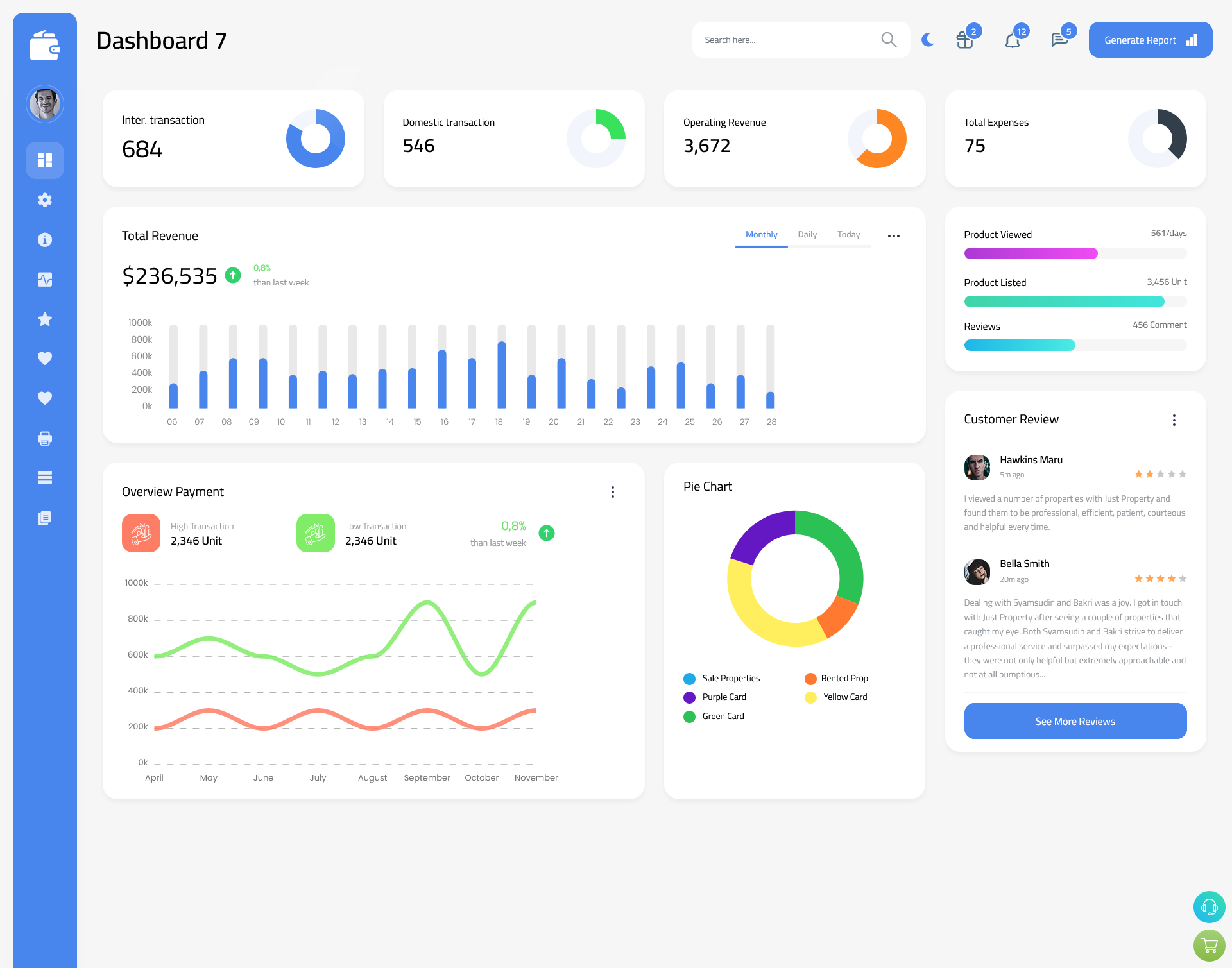Select the analytics/chart sidebar icon

(44, 280)
